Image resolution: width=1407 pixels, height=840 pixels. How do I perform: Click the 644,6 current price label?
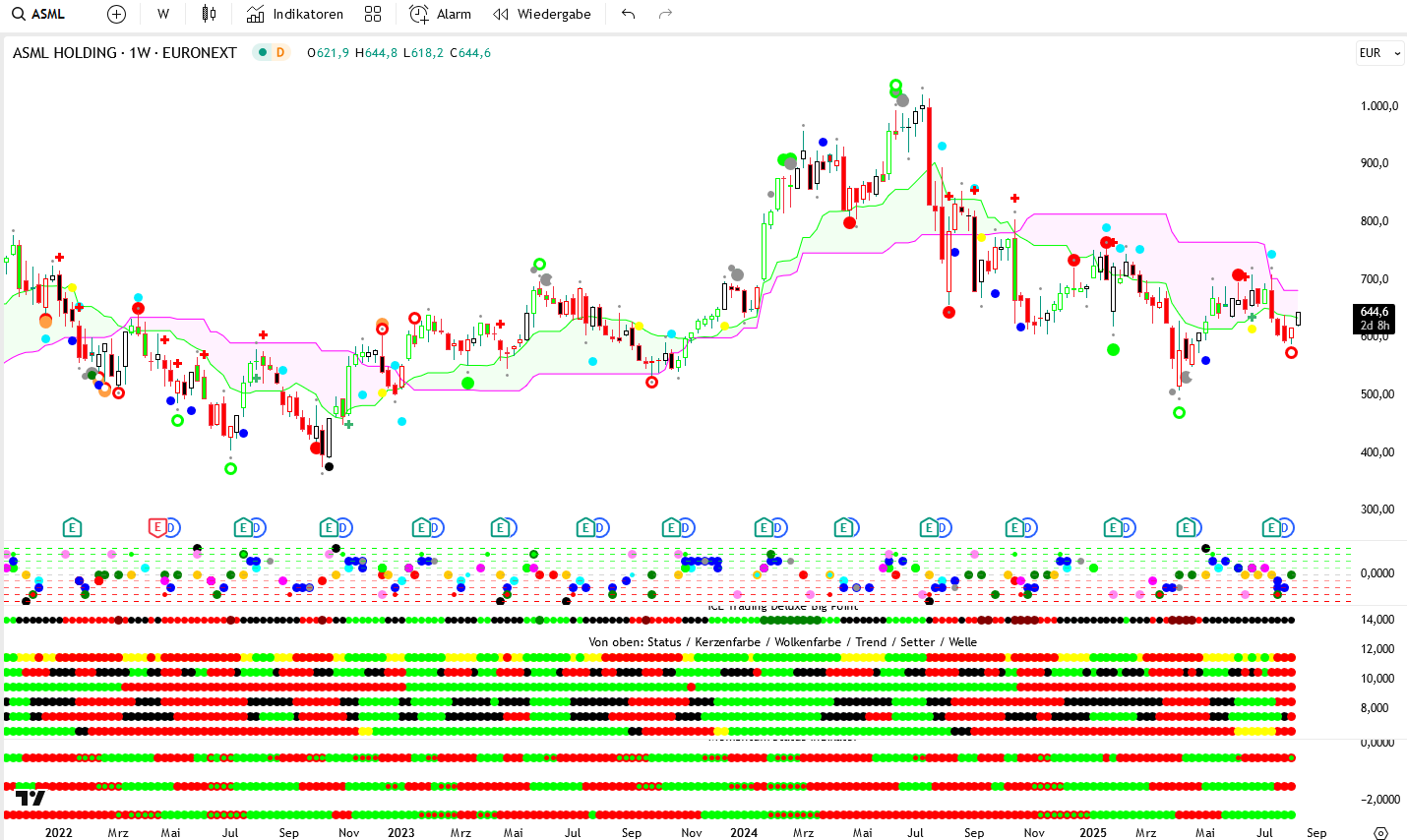[1374, 312]
